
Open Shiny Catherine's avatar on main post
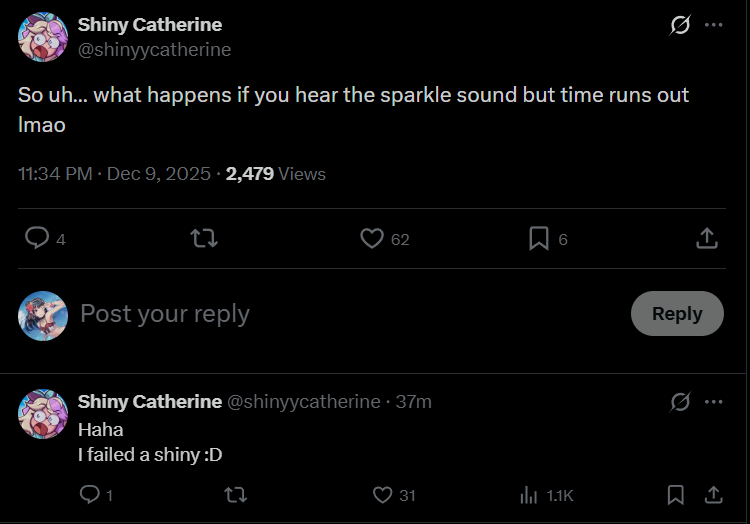(43, 37)
